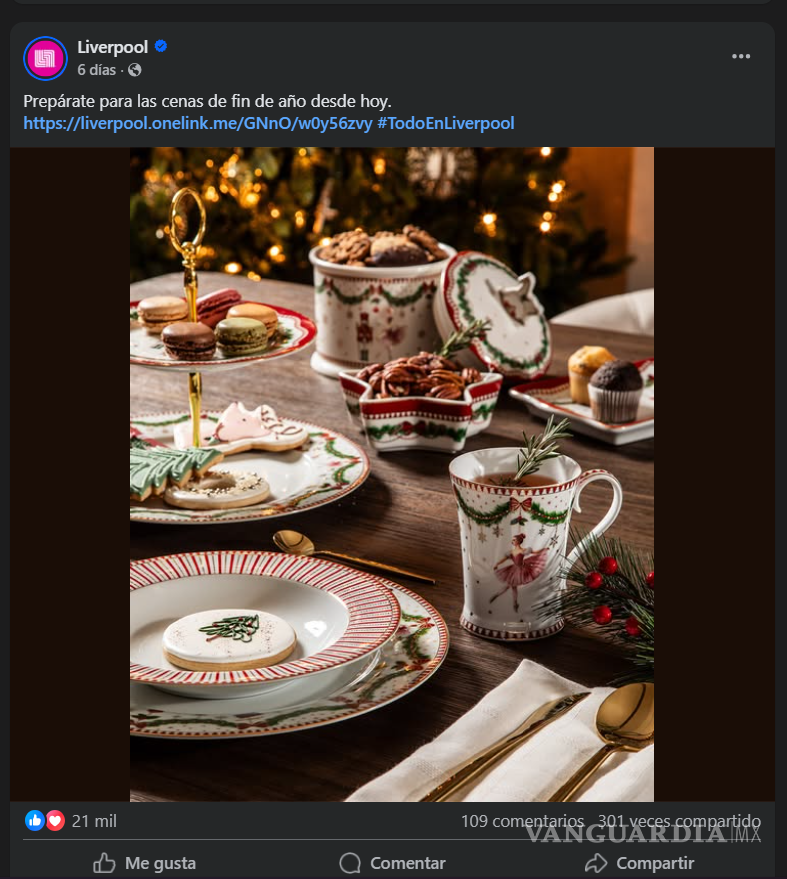Click the "6 días" post timestamp
Image resolution: width=787 pixels, height=879 pixels.
coord(98,70)
